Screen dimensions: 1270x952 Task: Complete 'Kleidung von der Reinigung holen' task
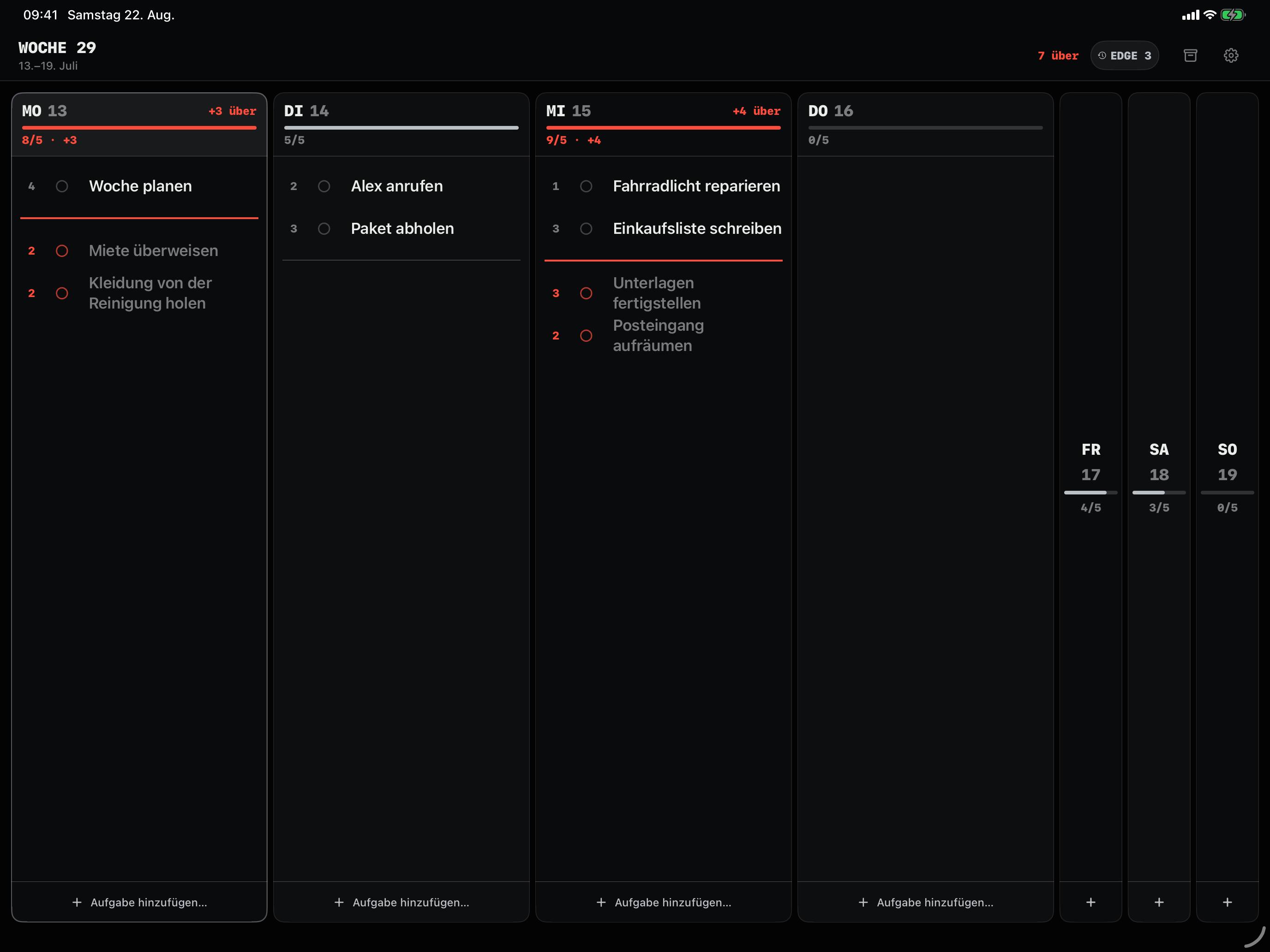click(x=62, y=293)
